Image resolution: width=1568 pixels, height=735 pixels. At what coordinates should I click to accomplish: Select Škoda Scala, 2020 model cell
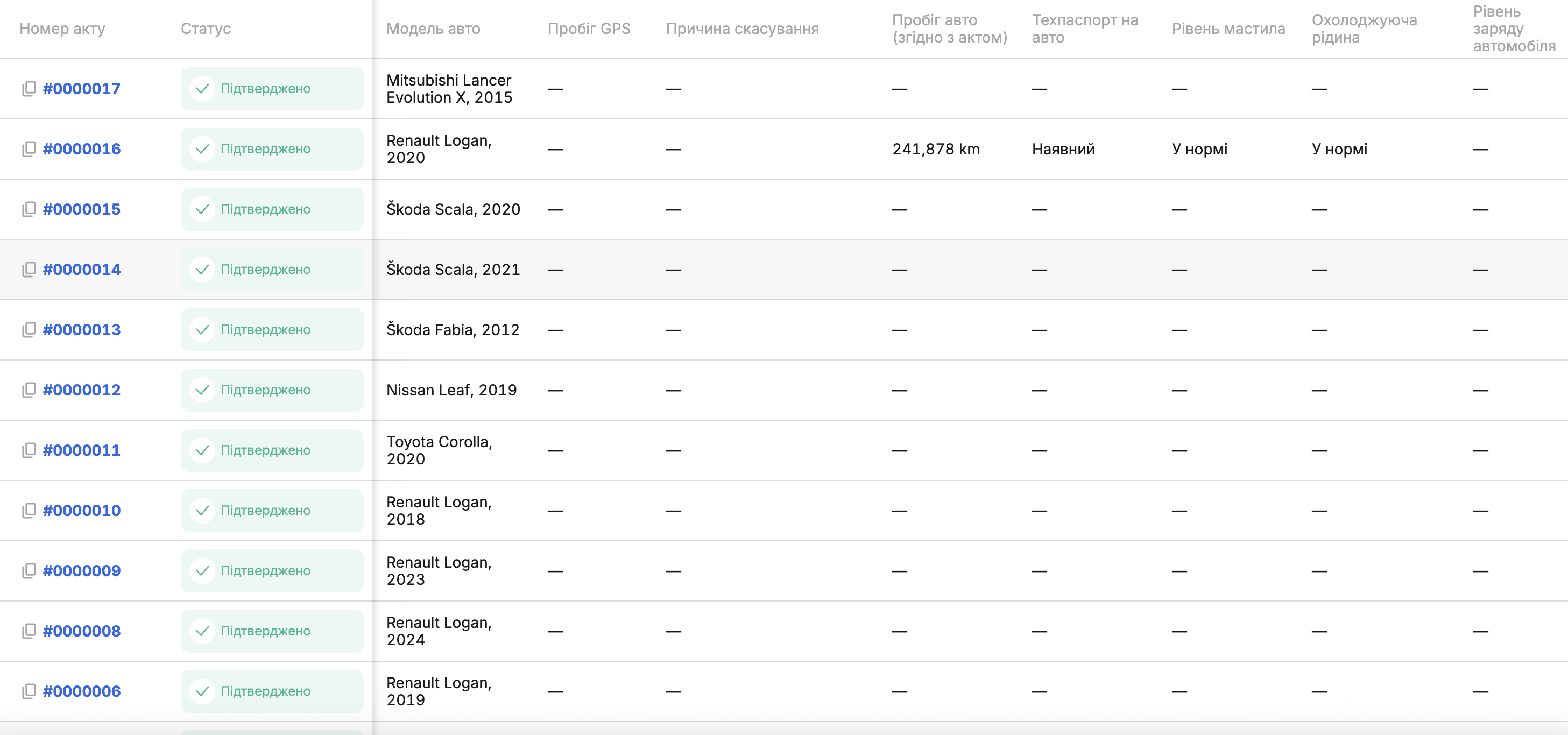[454, 209]
